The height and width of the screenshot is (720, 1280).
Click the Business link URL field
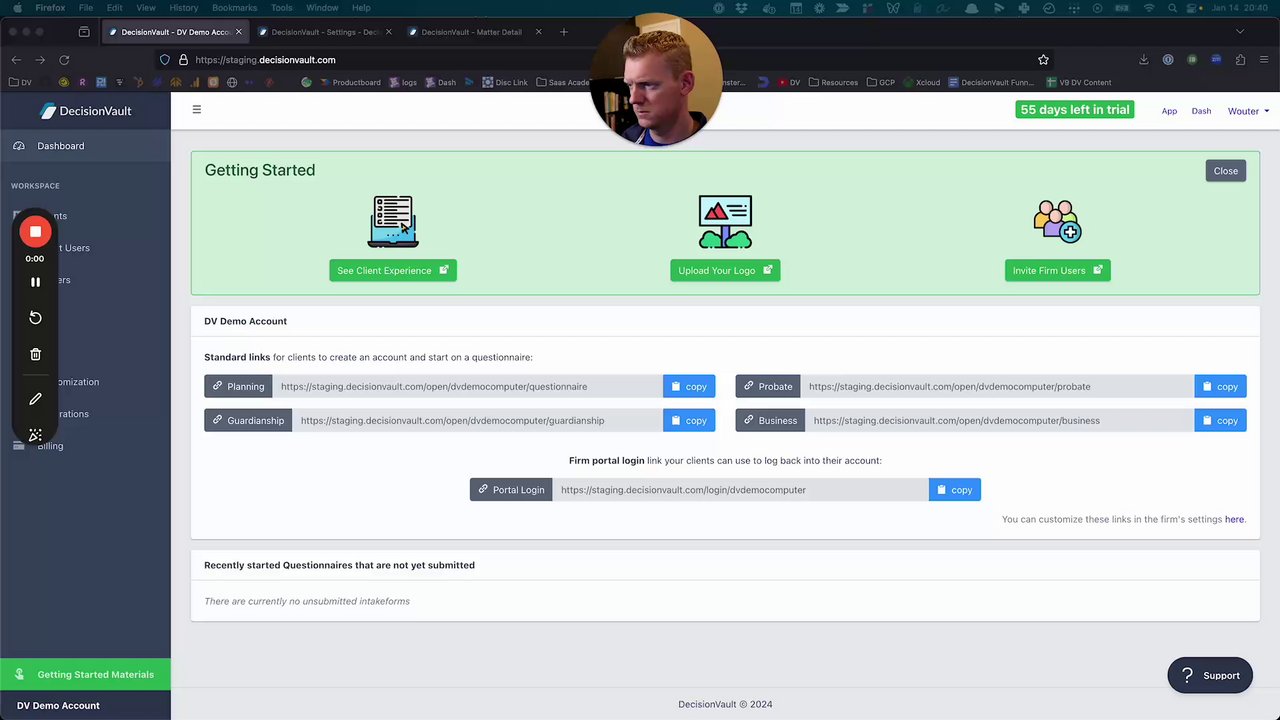pyautogui.click(x=1000, y=420)
